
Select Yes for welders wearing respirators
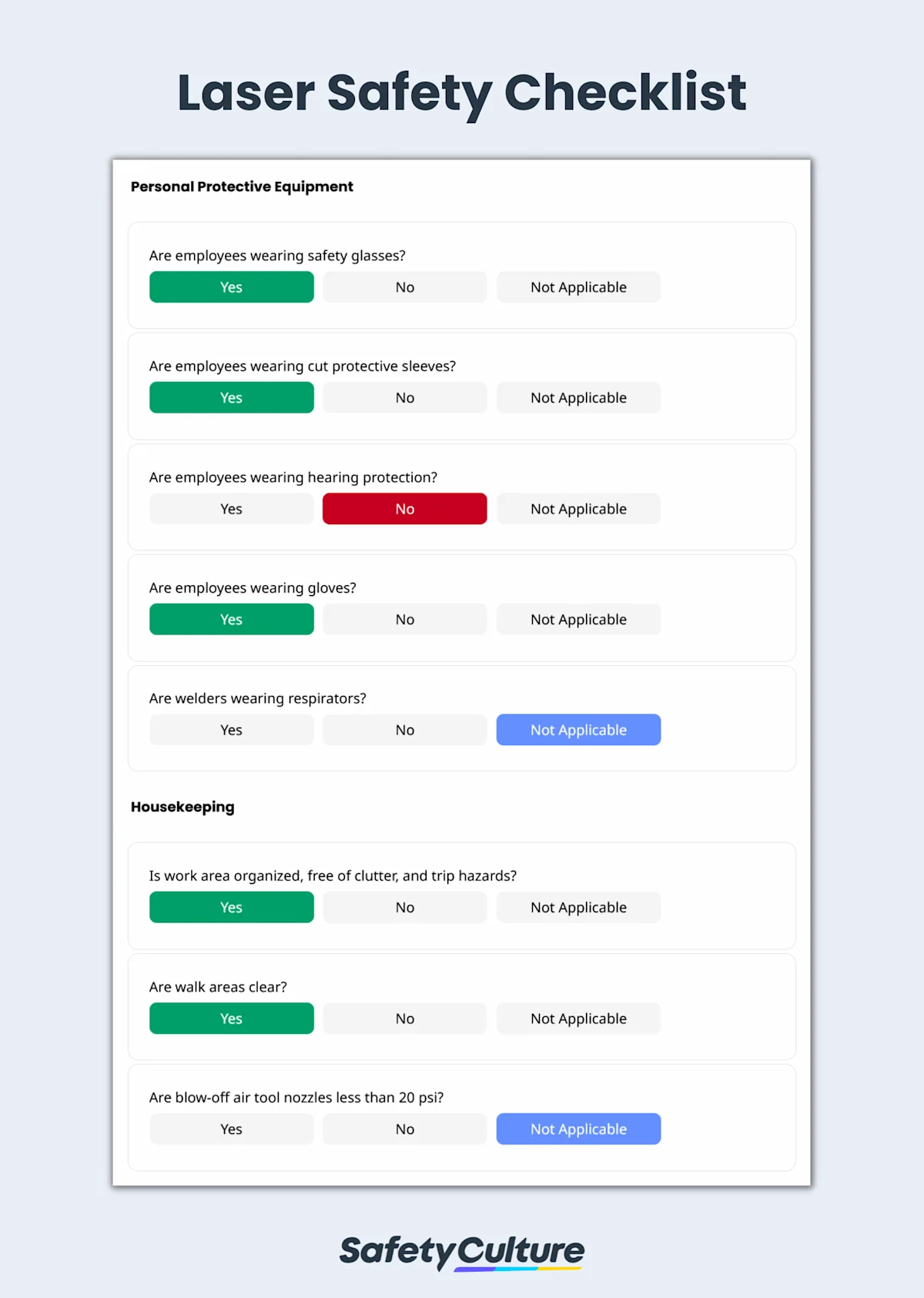click(231, 730)
